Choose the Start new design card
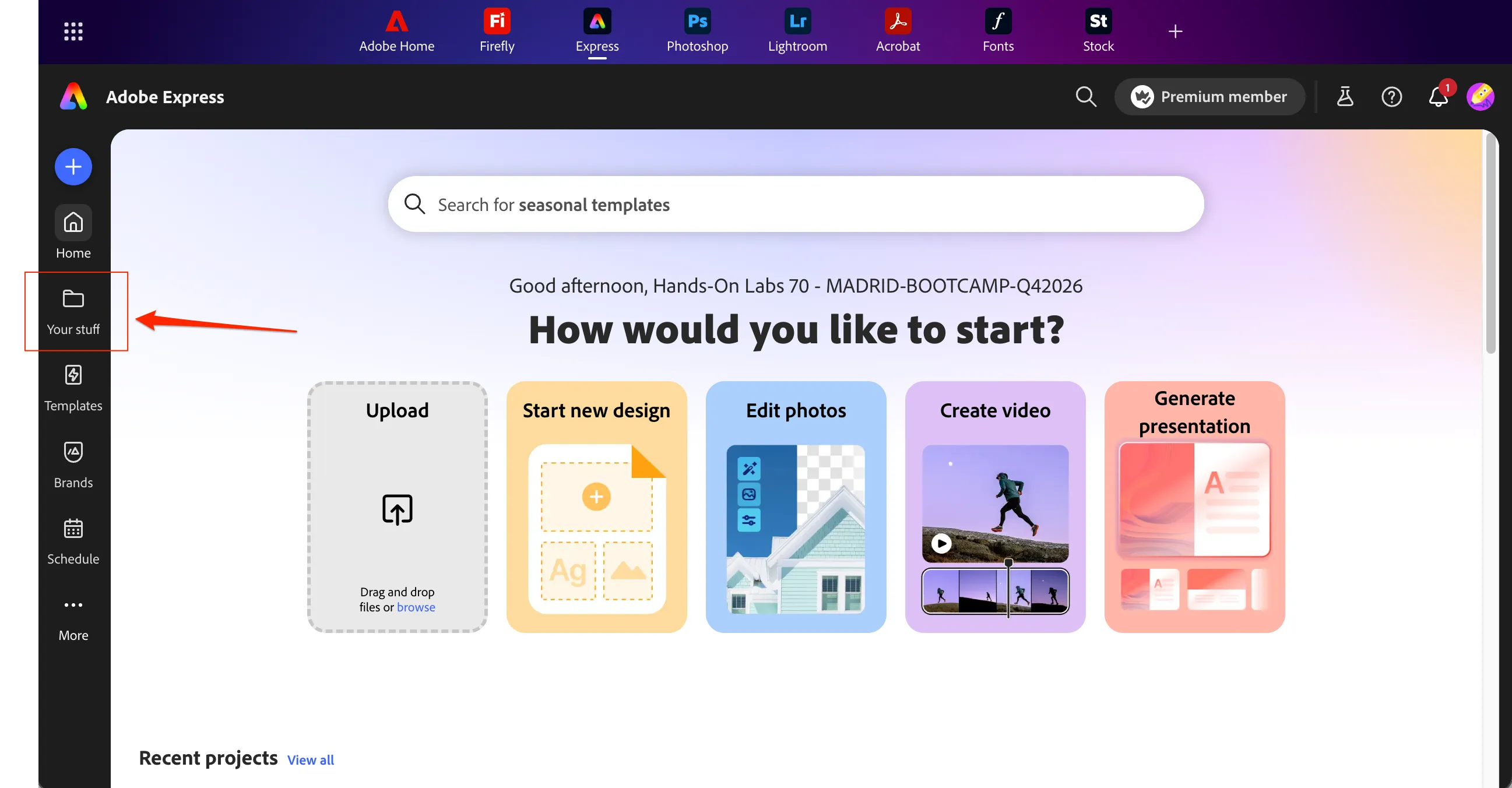1512x788 pixels. (596, 507)
